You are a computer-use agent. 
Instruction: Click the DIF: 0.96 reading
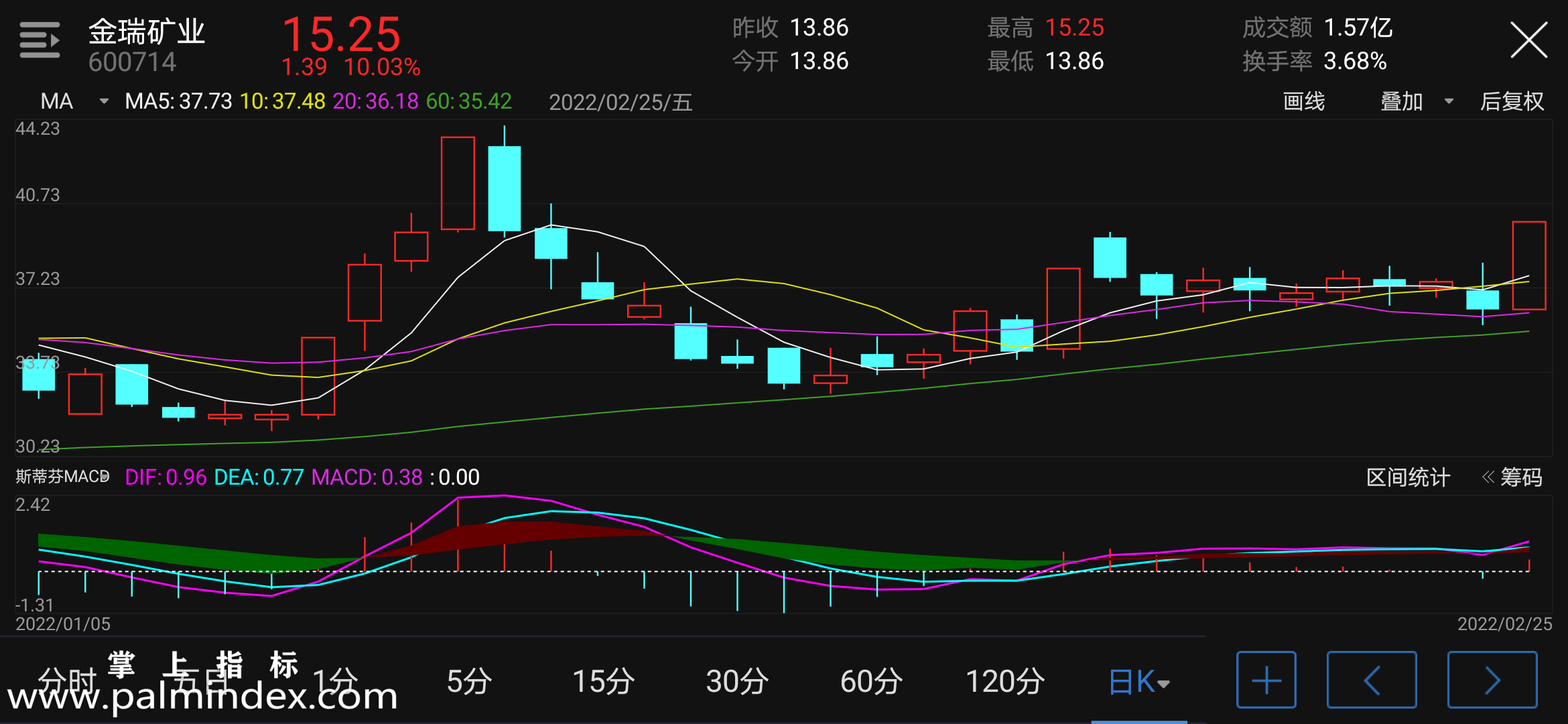click(166, 477)
